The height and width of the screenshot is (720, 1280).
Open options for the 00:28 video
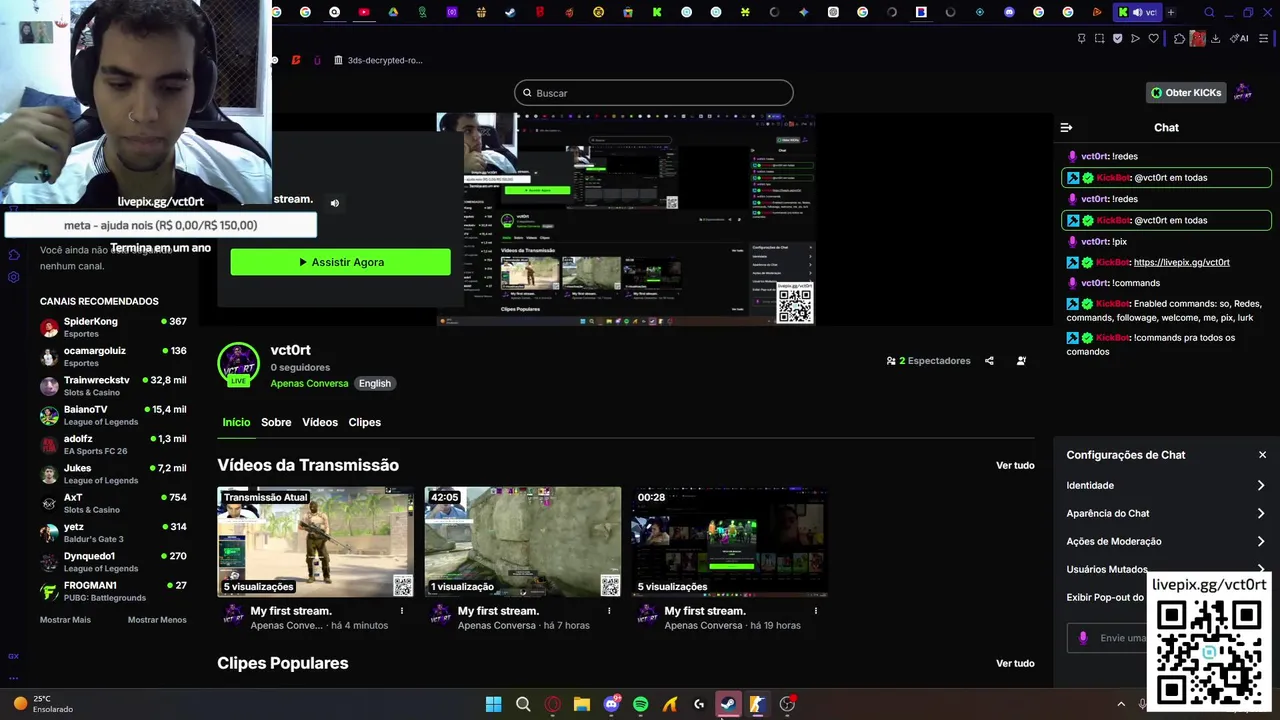pos(816,611)
